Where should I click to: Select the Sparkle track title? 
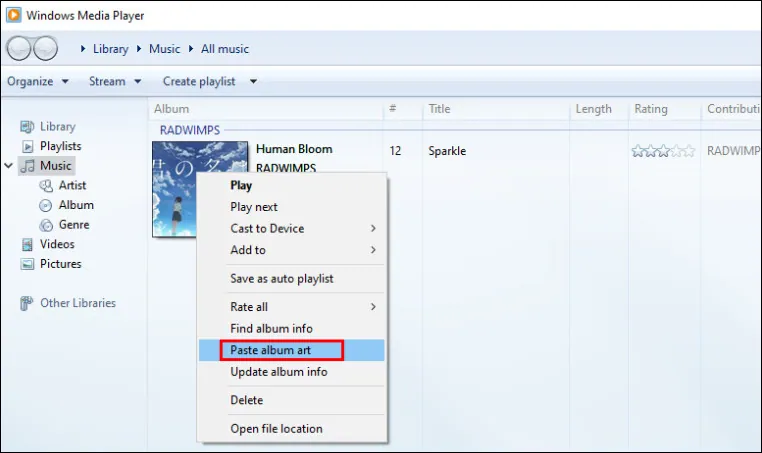447,151
